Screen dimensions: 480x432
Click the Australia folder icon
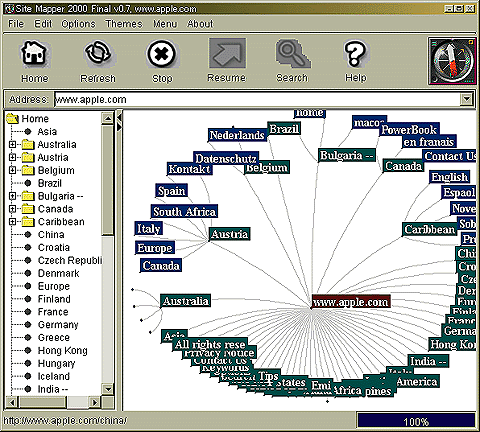pos(28,144)
